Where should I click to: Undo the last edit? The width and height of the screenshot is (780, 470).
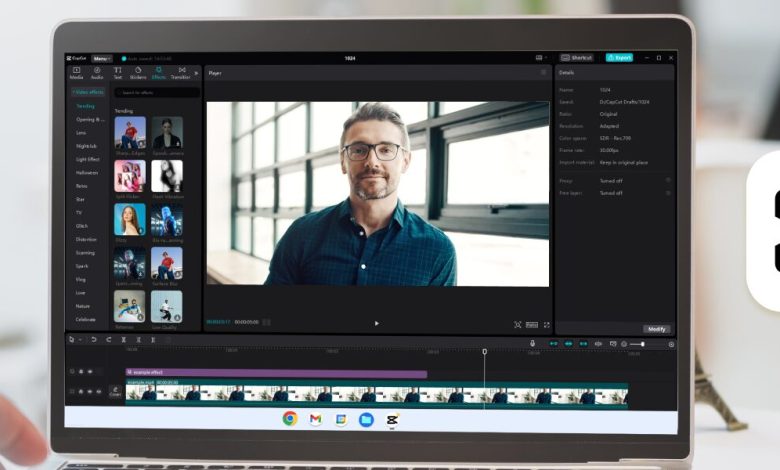pos(94,340)
